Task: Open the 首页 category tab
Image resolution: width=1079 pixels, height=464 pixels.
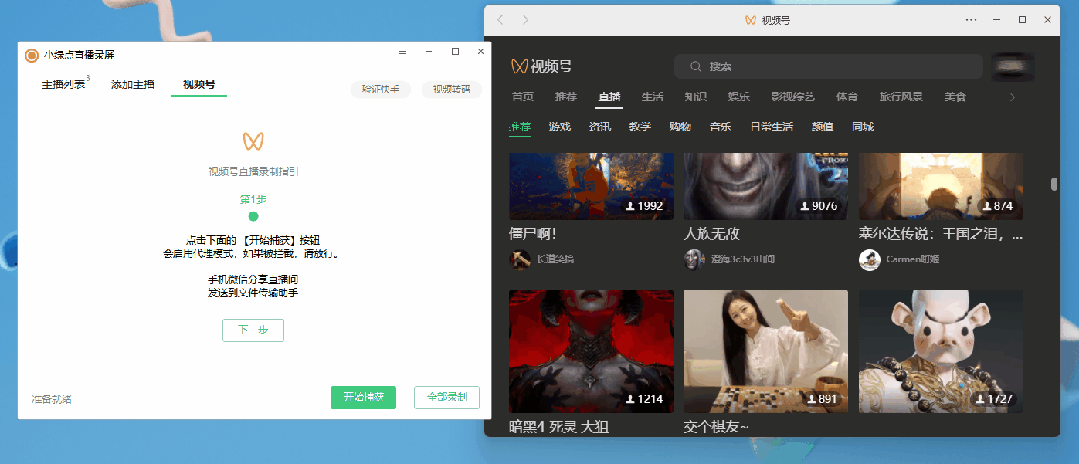Action: click(x=523, y=97)
